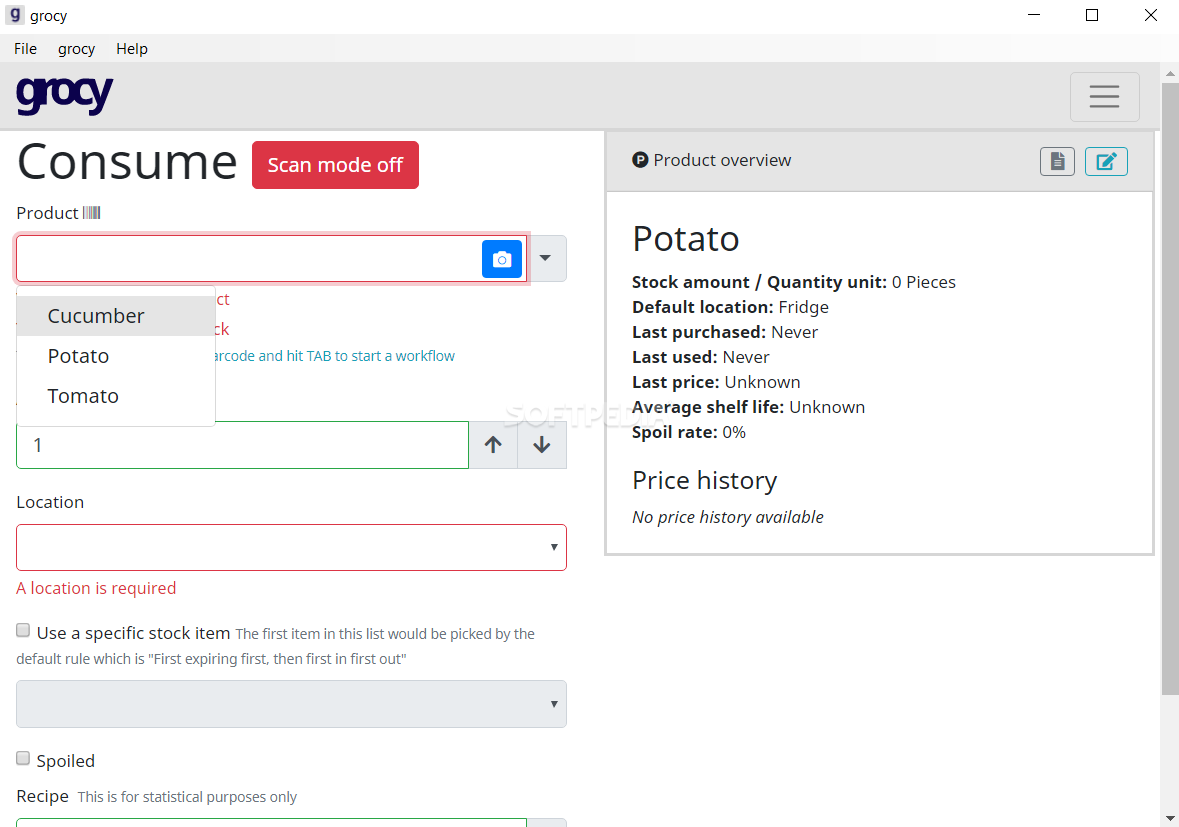This screenshot has height=827, width=1179.
Task: Increase amount with up arrow
Action: (x=493, y=445)
